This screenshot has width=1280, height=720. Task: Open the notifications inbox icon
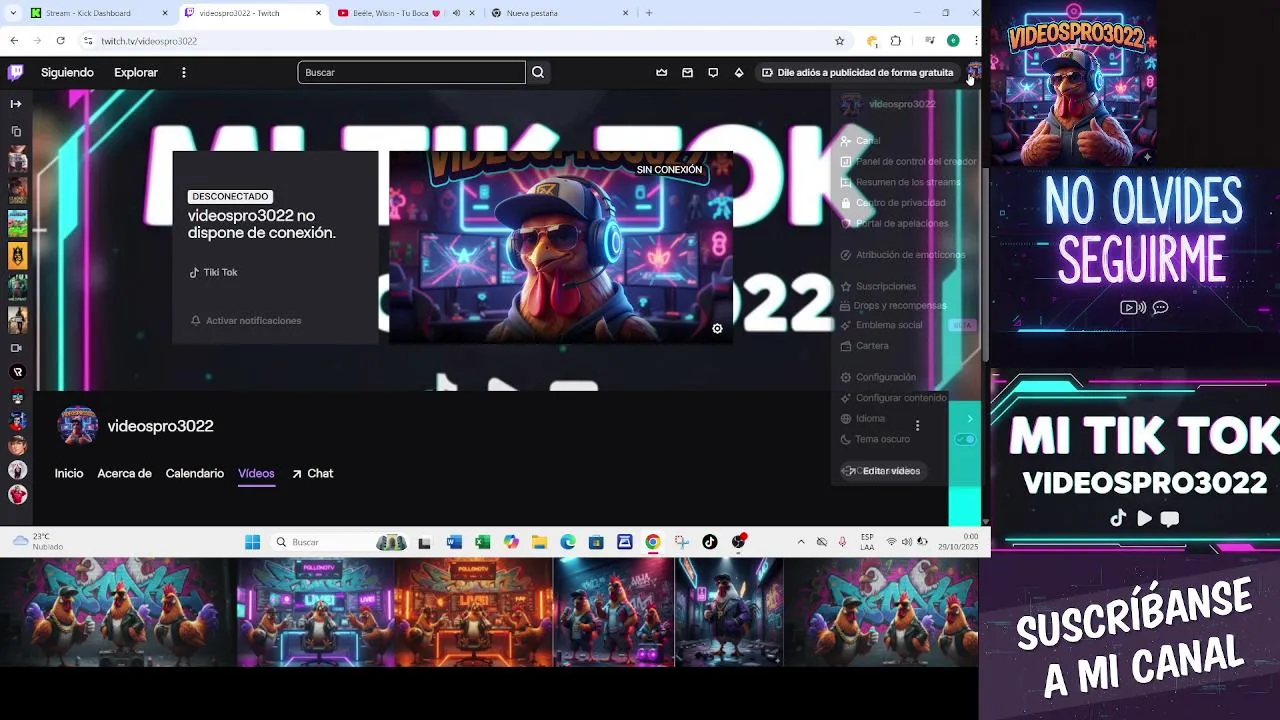point(687,72)
